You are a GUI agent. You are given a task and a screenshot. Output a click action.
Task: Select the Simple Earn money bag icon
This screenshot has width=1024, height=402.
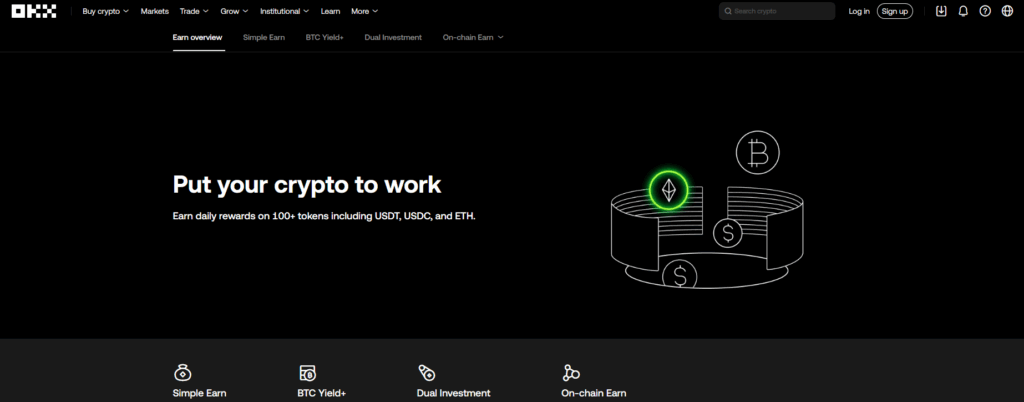click(x=182, y=373)
